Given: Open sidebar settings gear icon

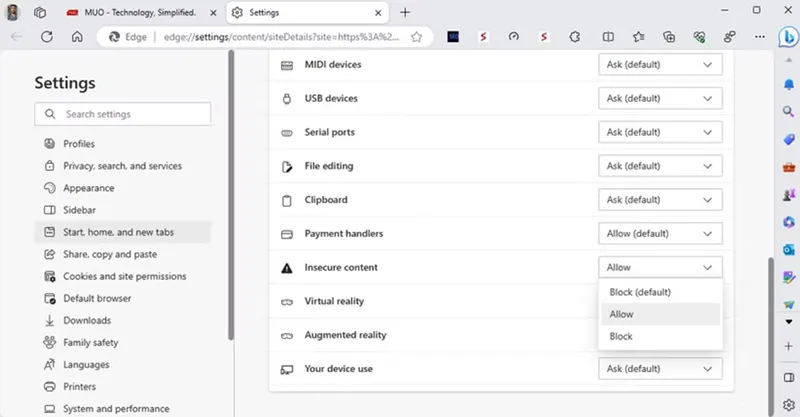Looking at the screenshot, I should tap(788, 403).
